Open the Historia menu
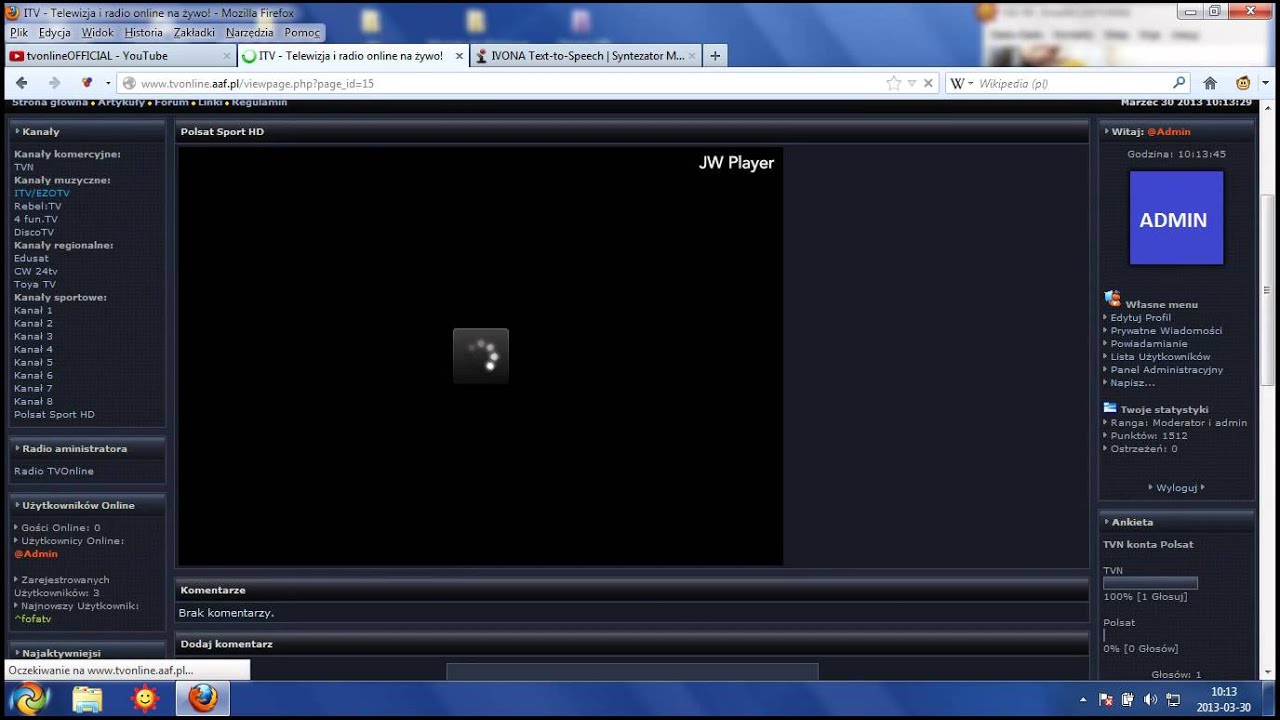Image resolution: width=1280 pixels, height=720 pixels. (144, 32)
